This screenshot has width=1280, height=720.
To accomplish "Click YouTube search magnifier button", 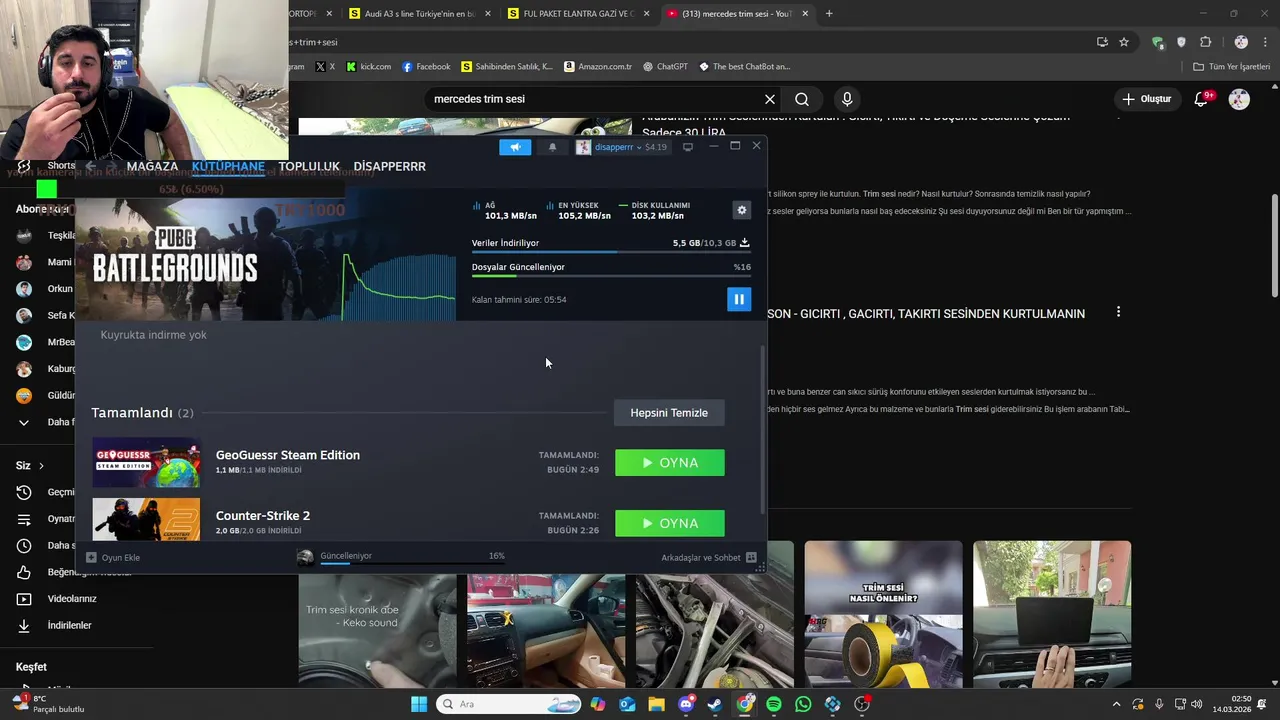I will tap(802, 99).
